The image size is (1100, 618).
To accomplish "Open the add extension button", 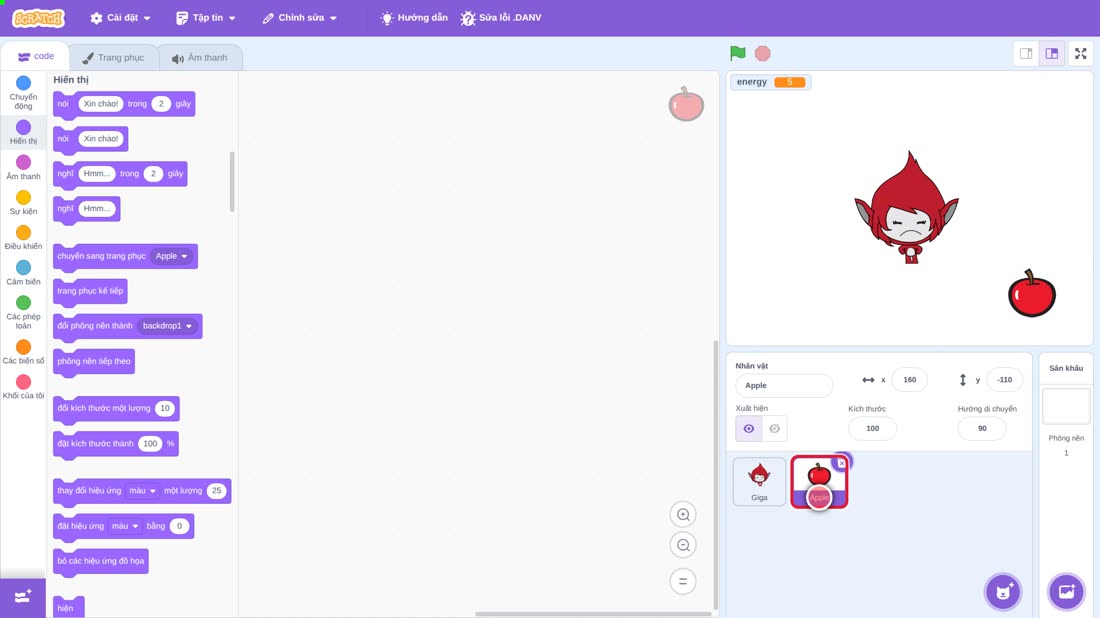I will pos(22,597).
